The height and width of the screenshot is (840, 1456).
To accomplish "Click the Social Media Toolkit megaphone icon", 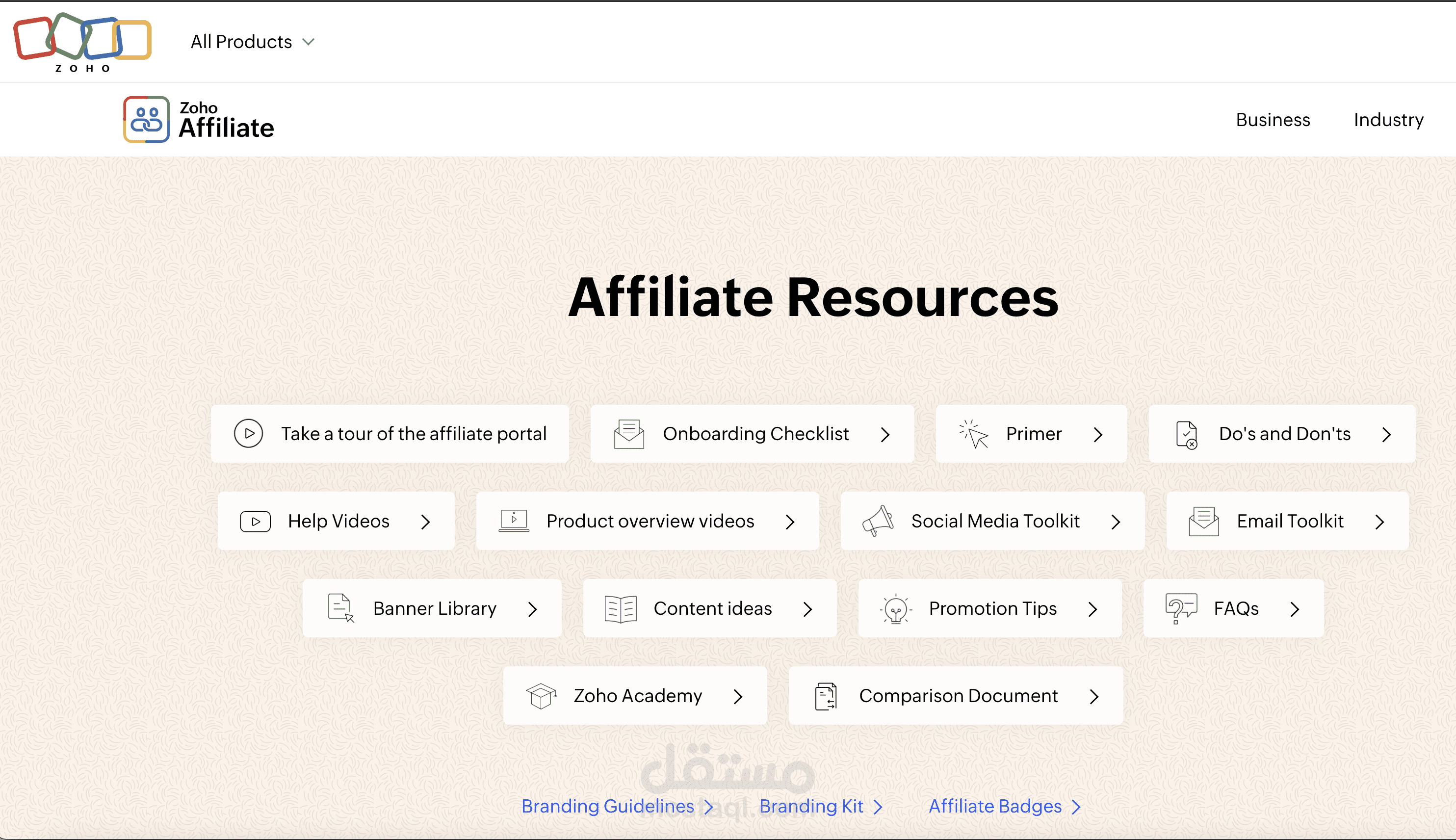I will [878, 521].
